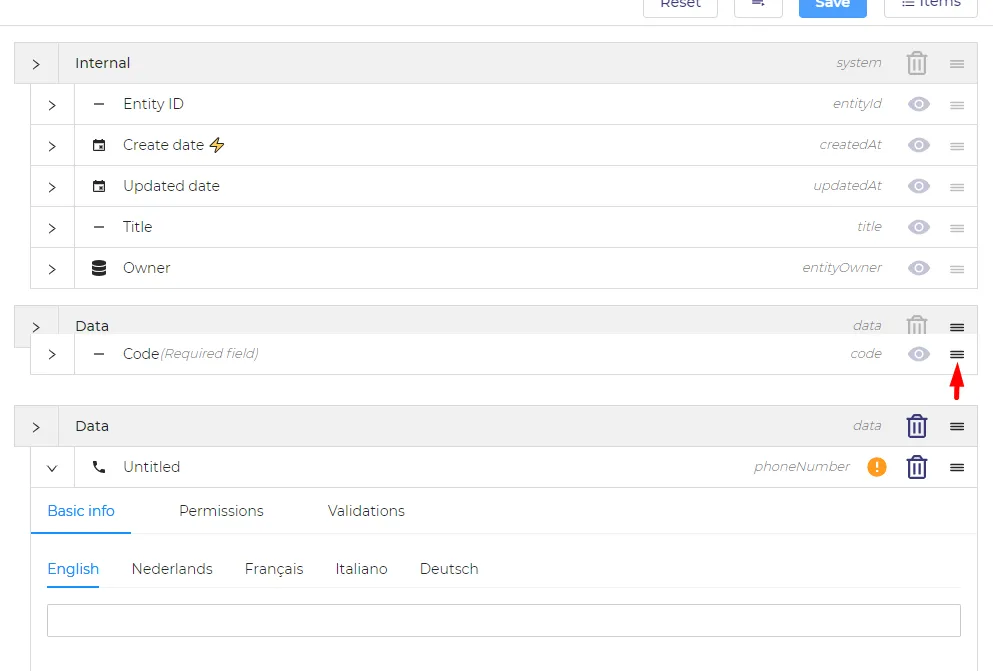
Task: Click the 'updatedAt' key text
Action: [847, 186]
